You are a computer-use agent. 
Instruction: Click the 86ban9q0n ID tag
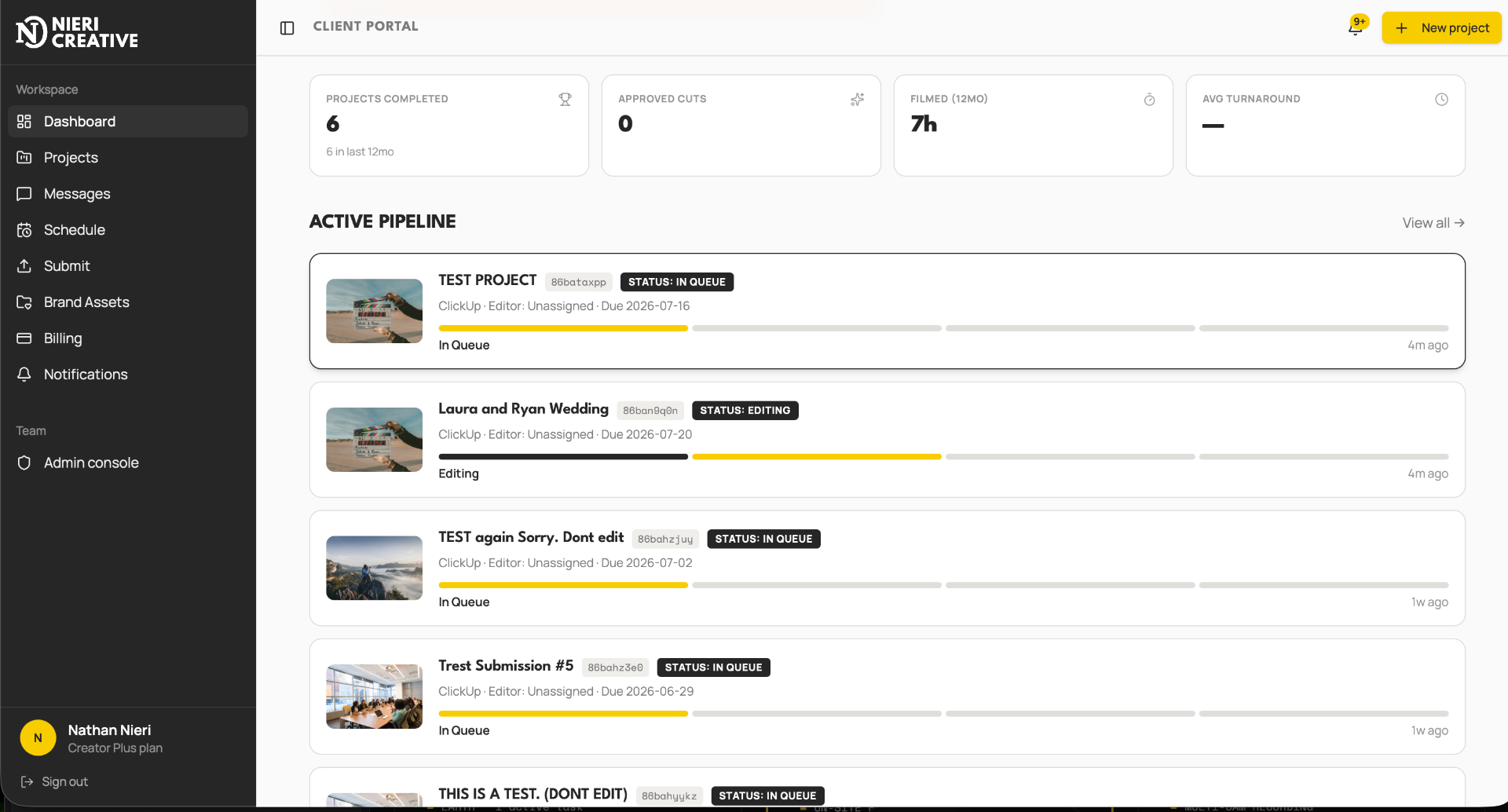coord(650,411)
